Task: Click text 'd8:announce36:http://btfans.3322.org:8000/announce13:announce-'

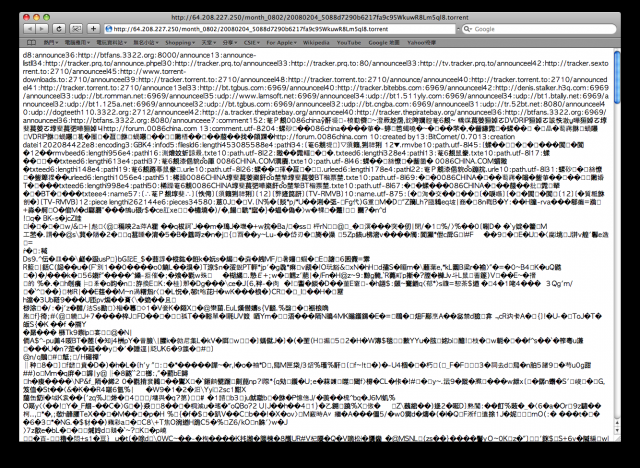Action: pyautogui.click(x=140, y=55)
